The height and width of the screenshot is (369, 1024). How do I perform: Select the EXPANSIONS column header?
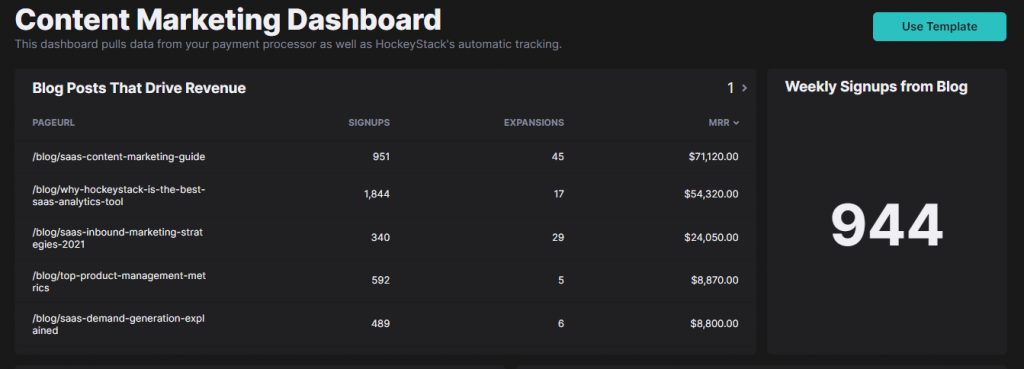point(534,123)
